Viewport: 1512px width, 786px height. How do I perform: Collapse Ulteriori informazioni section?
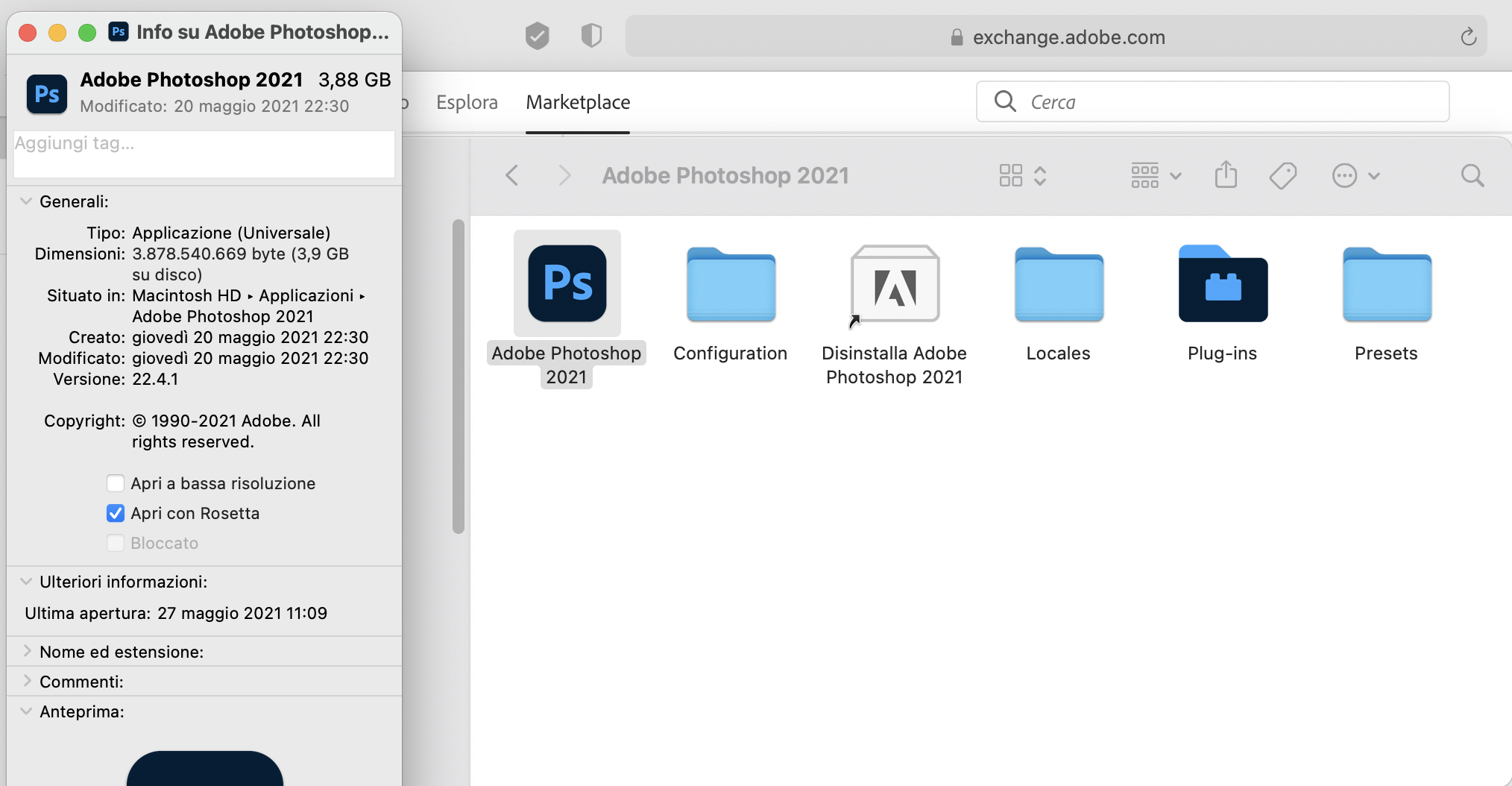point(26,582)
